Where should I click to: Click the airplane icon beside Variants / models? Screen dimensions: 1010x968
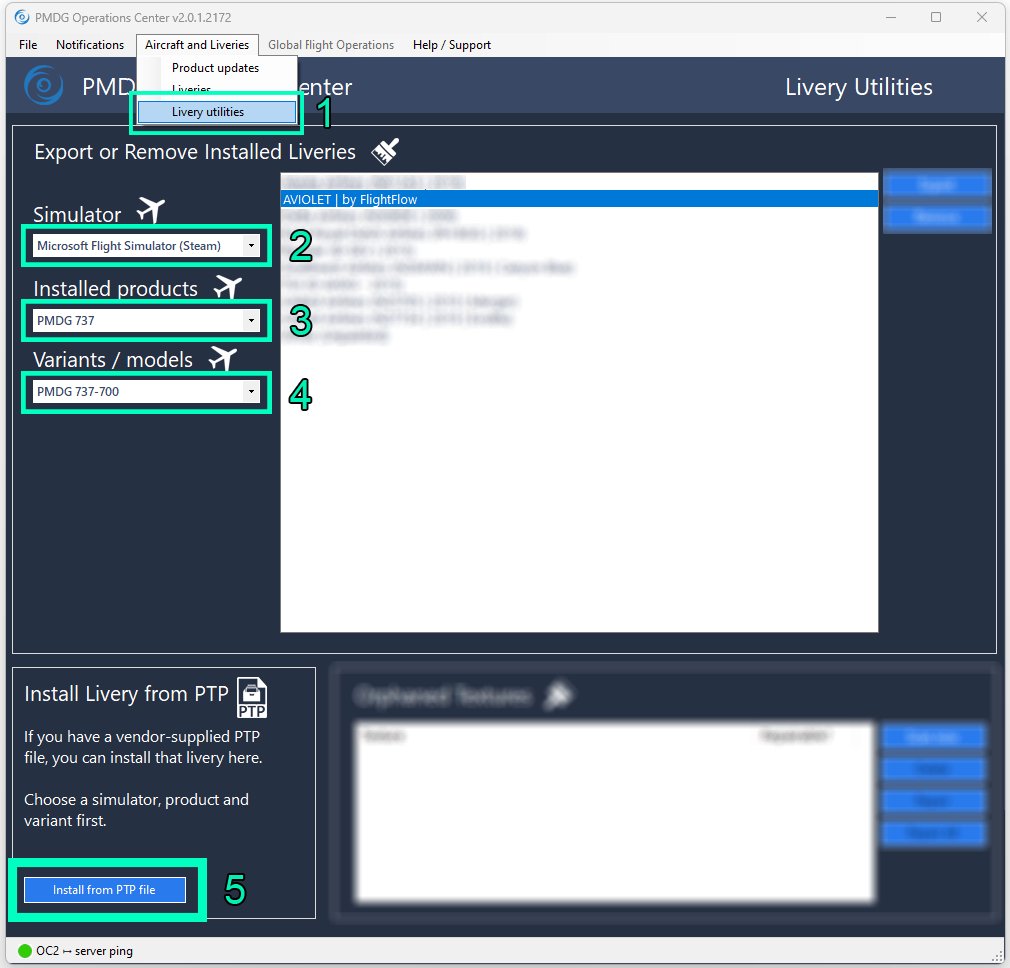[222, 358]
